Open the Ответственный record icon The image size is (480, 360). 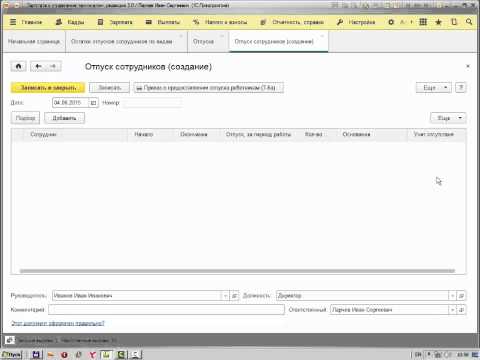[x=461, y=310]
